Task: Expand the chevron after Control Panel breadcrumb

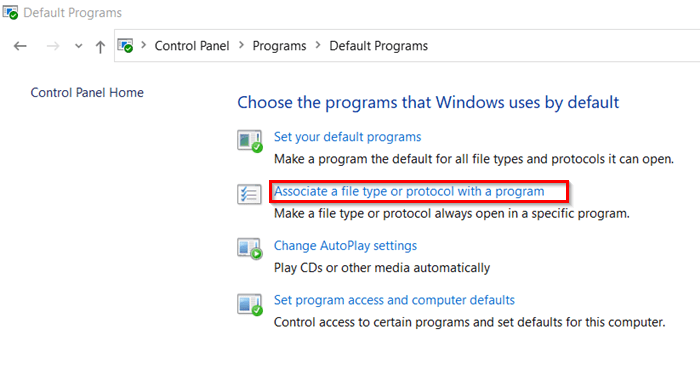Action: coord(241,45)
